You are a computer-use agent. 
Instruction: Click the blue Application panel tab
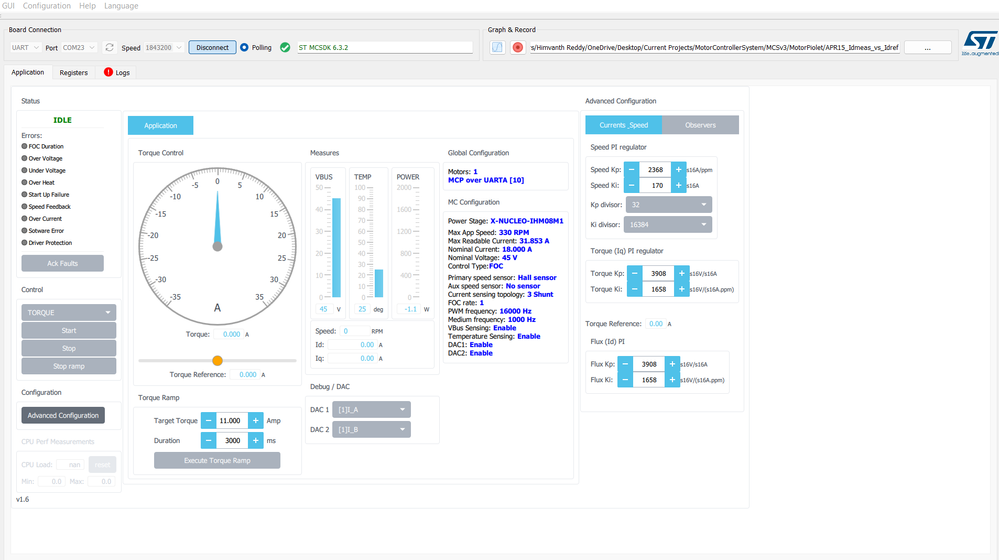click(161, 126)
